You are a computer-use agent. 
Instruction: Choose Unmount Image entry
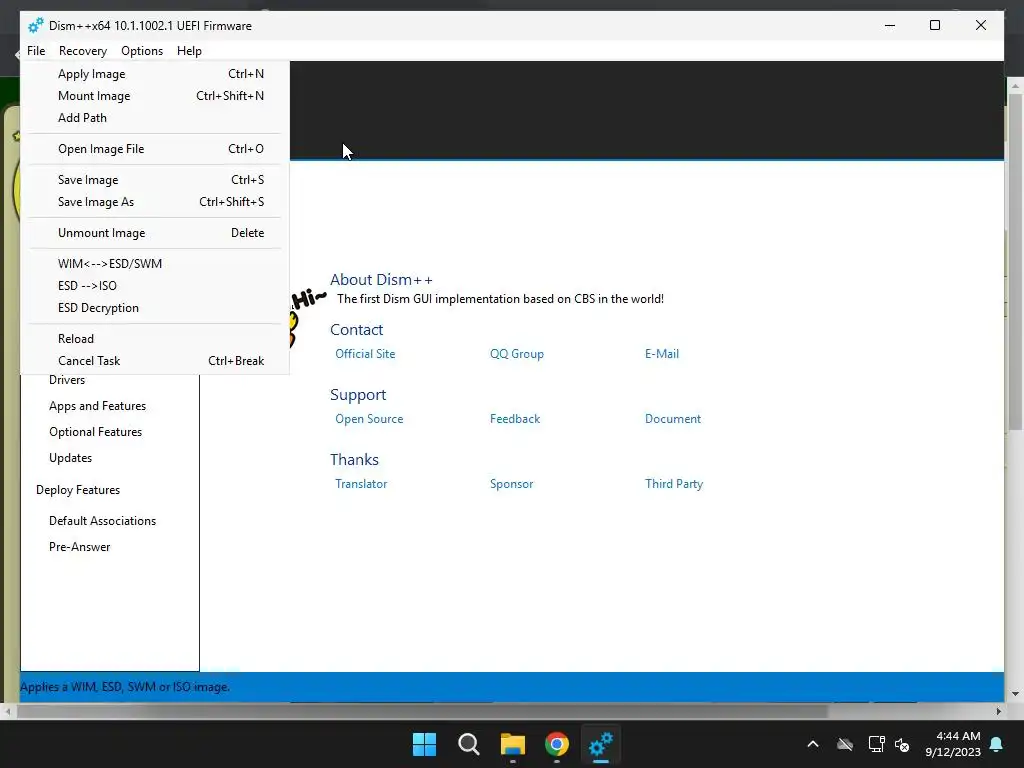pyautogui.click(x=155, y=233)
